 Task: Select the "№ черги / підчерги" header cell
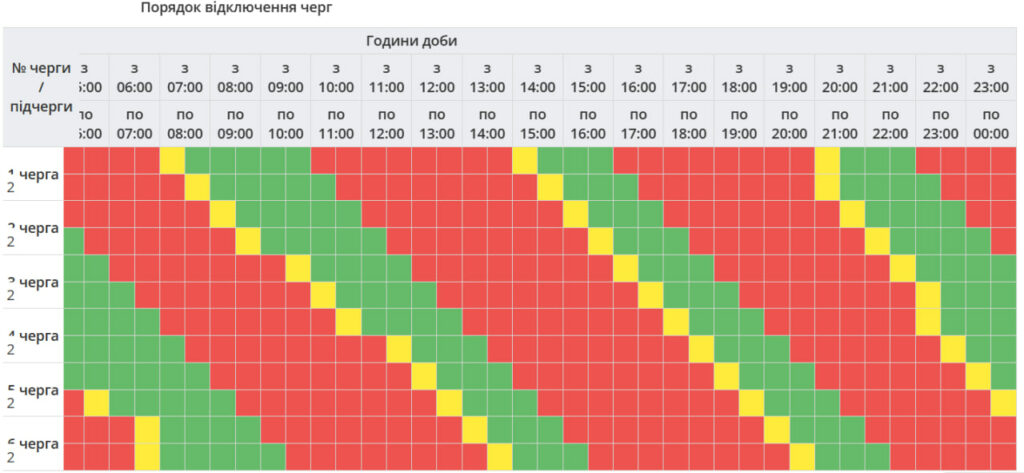pos(40,87)
